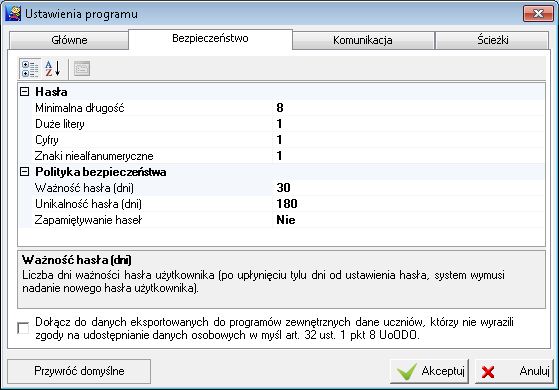Edit the password uniqueness value 180
559x390 pixels.
[x=409, y=204]
